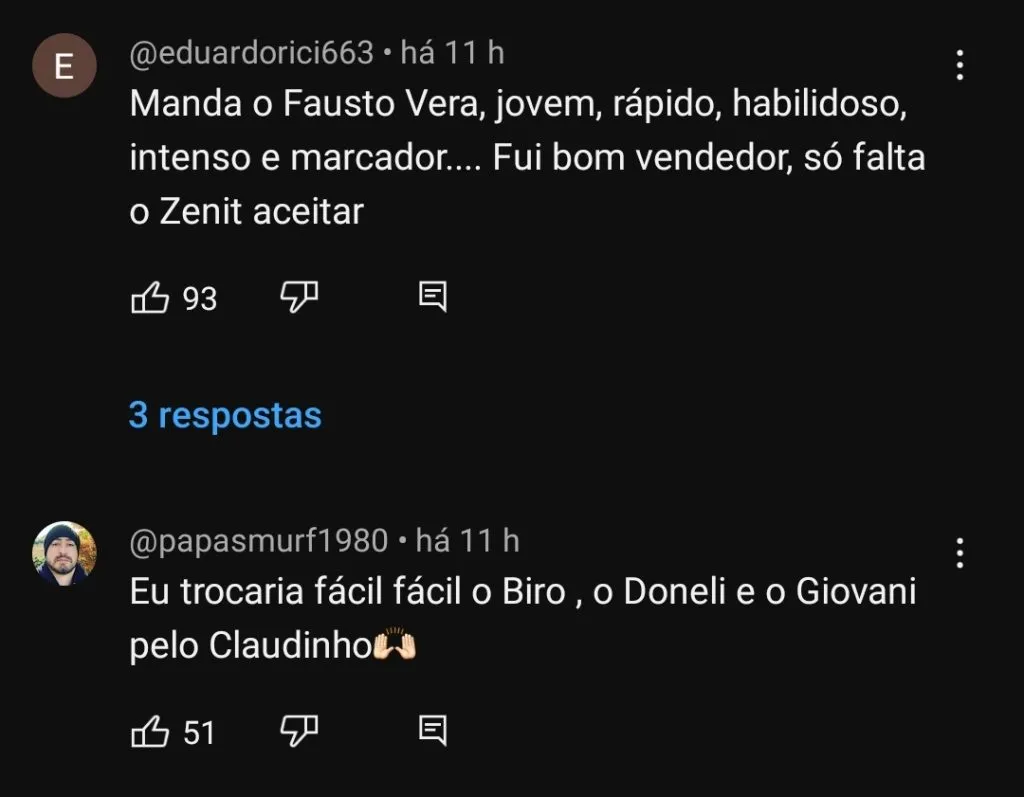
Task: Open @eduardorici663's channel via avatar
Action: [x=64, y=64]
